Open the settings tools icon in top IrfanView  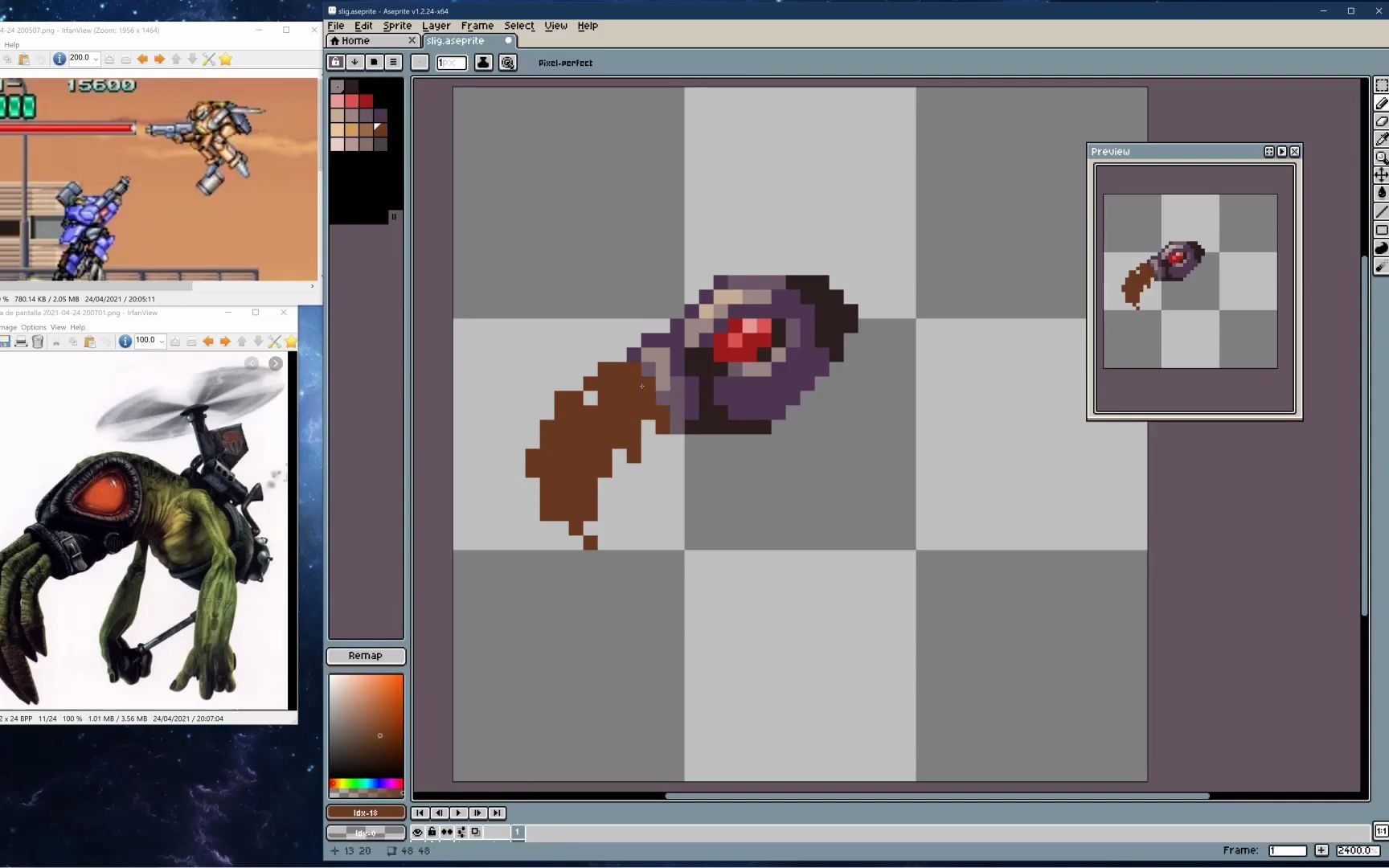coord(209,59)
